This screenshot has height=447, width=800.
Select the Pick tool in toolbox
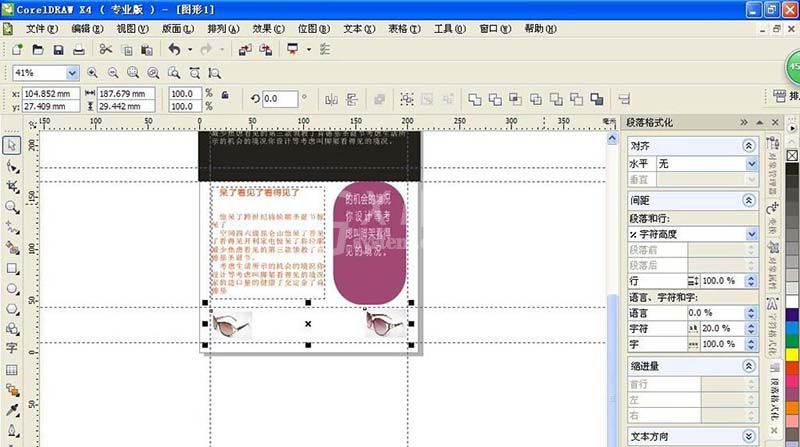coord(12,145)
